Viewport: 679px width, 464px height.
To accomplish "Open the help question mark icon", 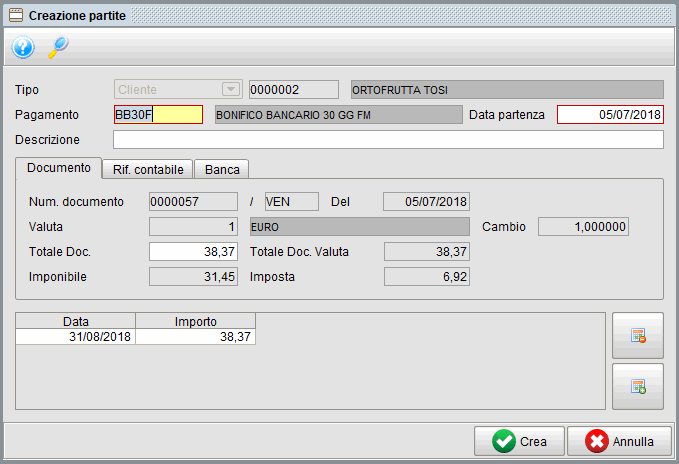I will point(23,47).
